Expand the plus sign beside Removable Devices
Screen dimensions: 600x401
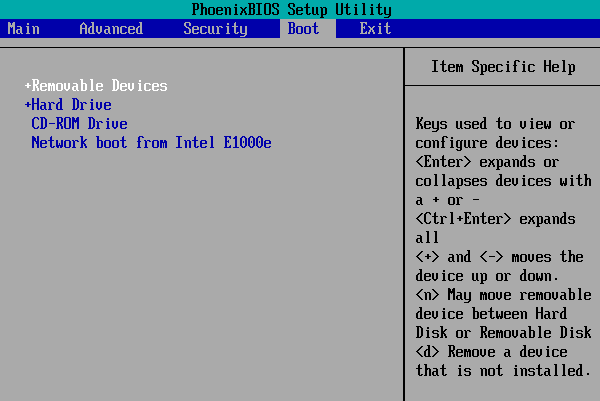[x=28, y=86]
